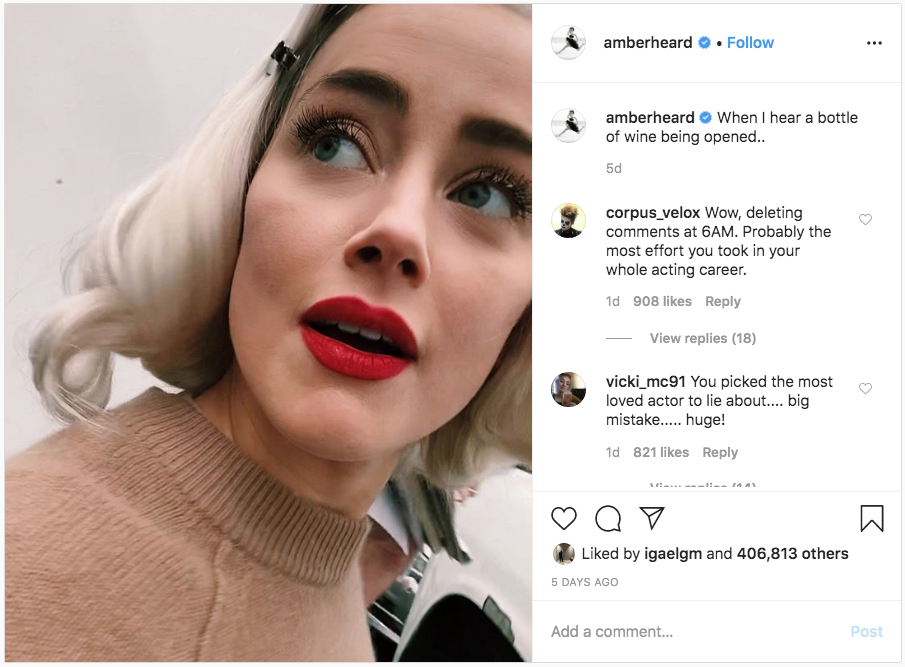Open corpus_velox's avatar

[x=569, y=220]
